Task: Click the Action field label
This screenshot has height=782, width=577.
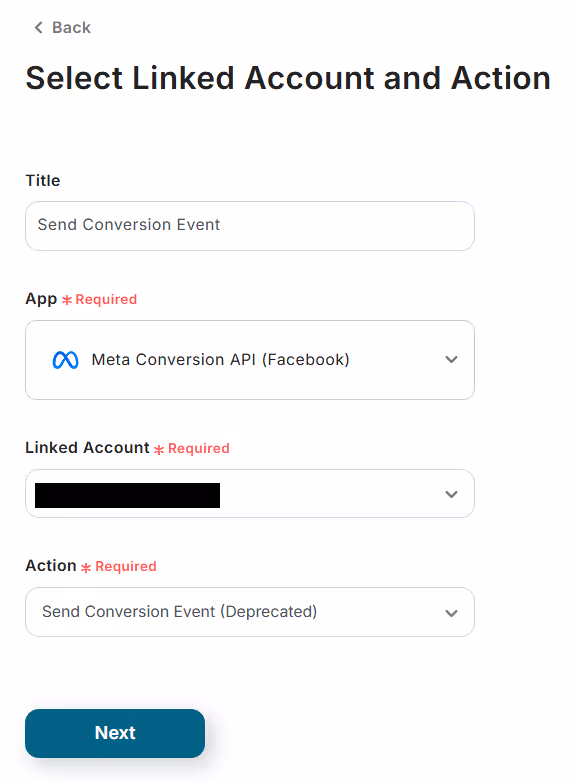Action: (x=51, y=566)
